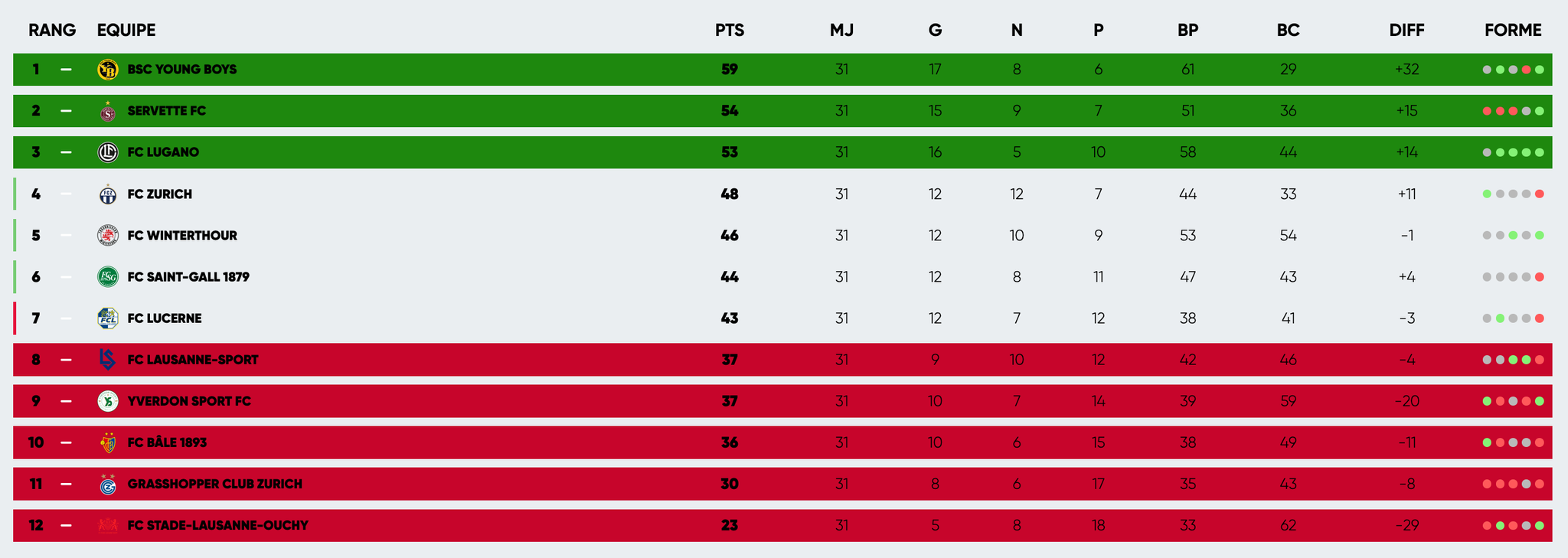Click the FC Bâle 1893 logo
Image resolution: width=1568 pixels, height=558 pixels.
[x=108, y=442]
